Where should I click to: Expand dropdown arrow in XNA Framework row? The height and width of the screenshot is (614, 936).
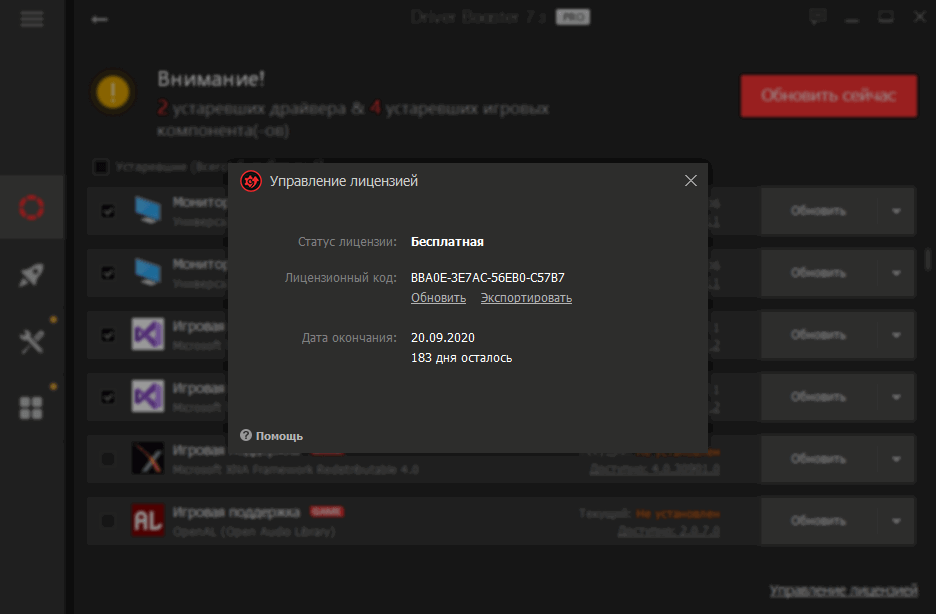[x=896, y=459]
